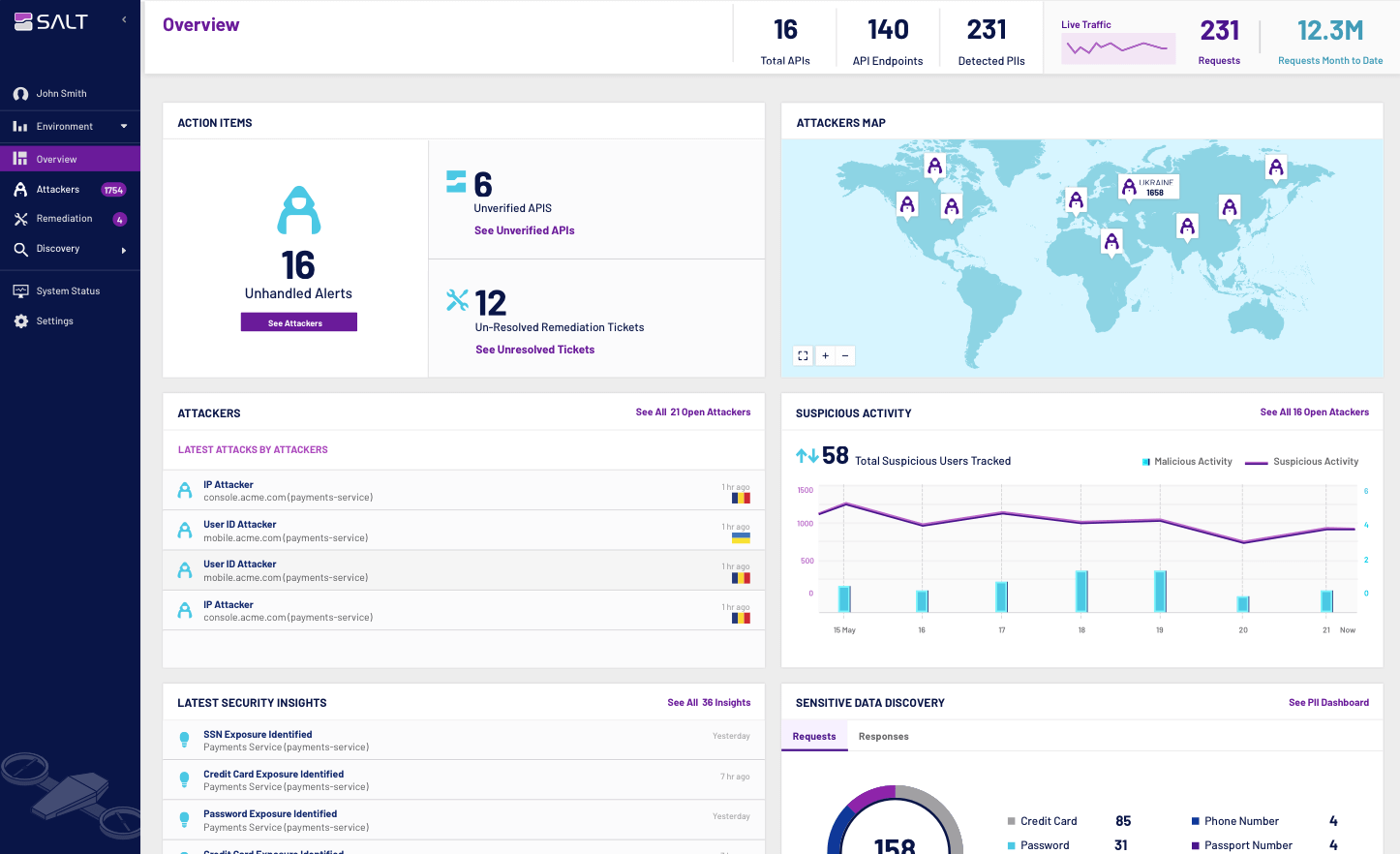Select the Requests tab in Sensitive Data Discovery

pos(814,736)
